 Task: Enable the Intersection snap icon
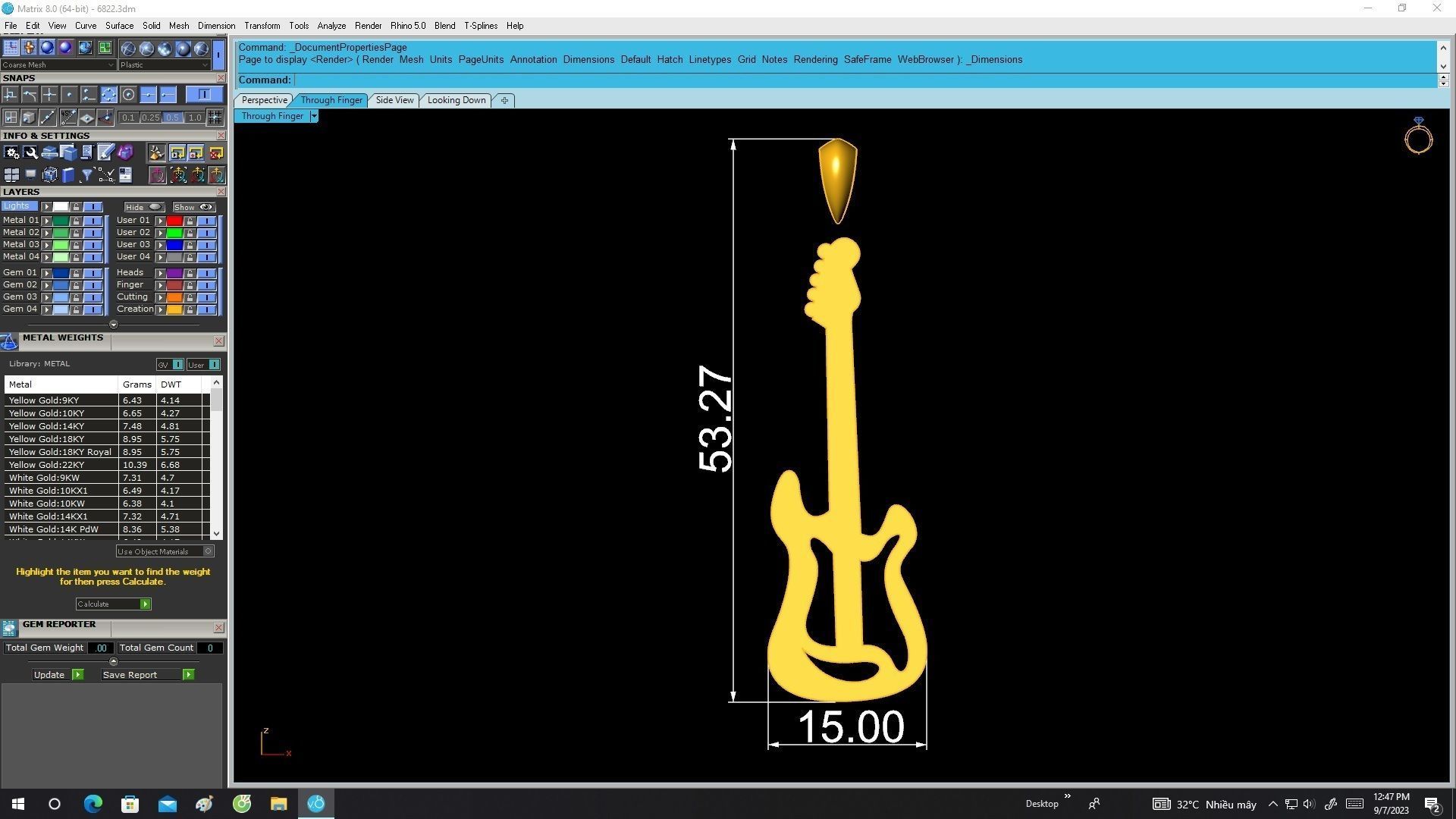coord(49,94)
